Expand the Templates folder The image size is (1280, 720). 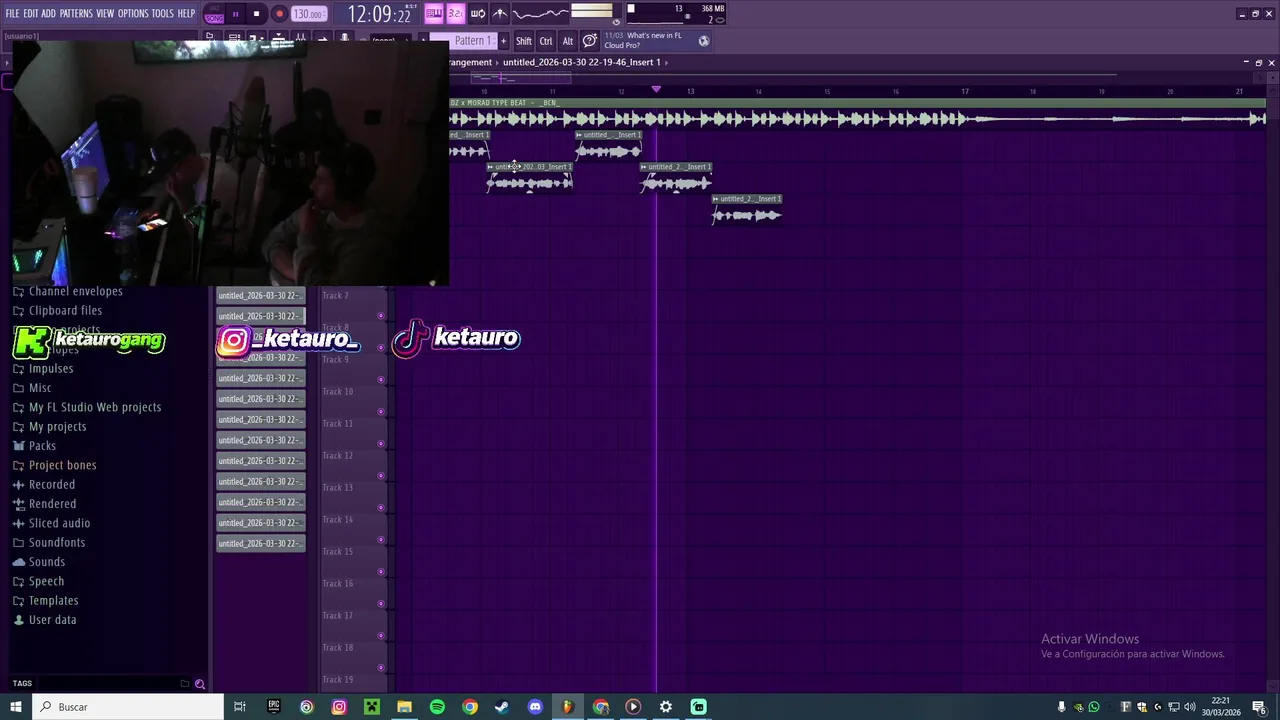pos(53,601)
